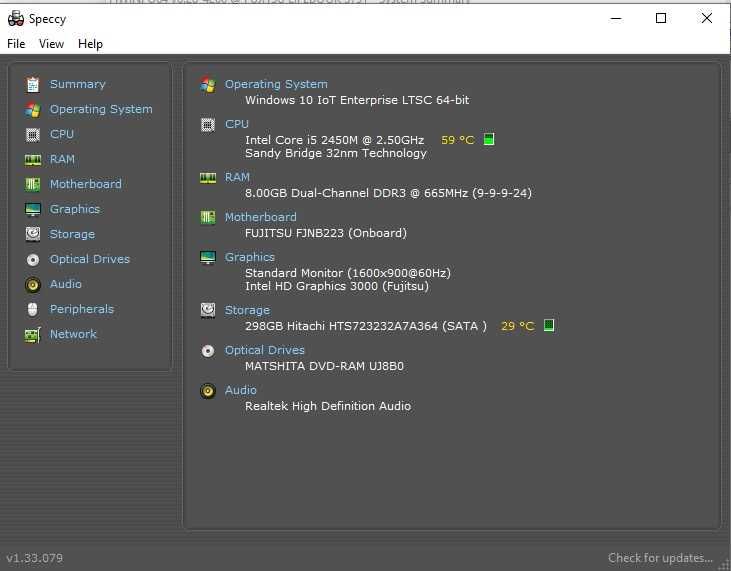Open the Help menu

(x=90, y=44)
